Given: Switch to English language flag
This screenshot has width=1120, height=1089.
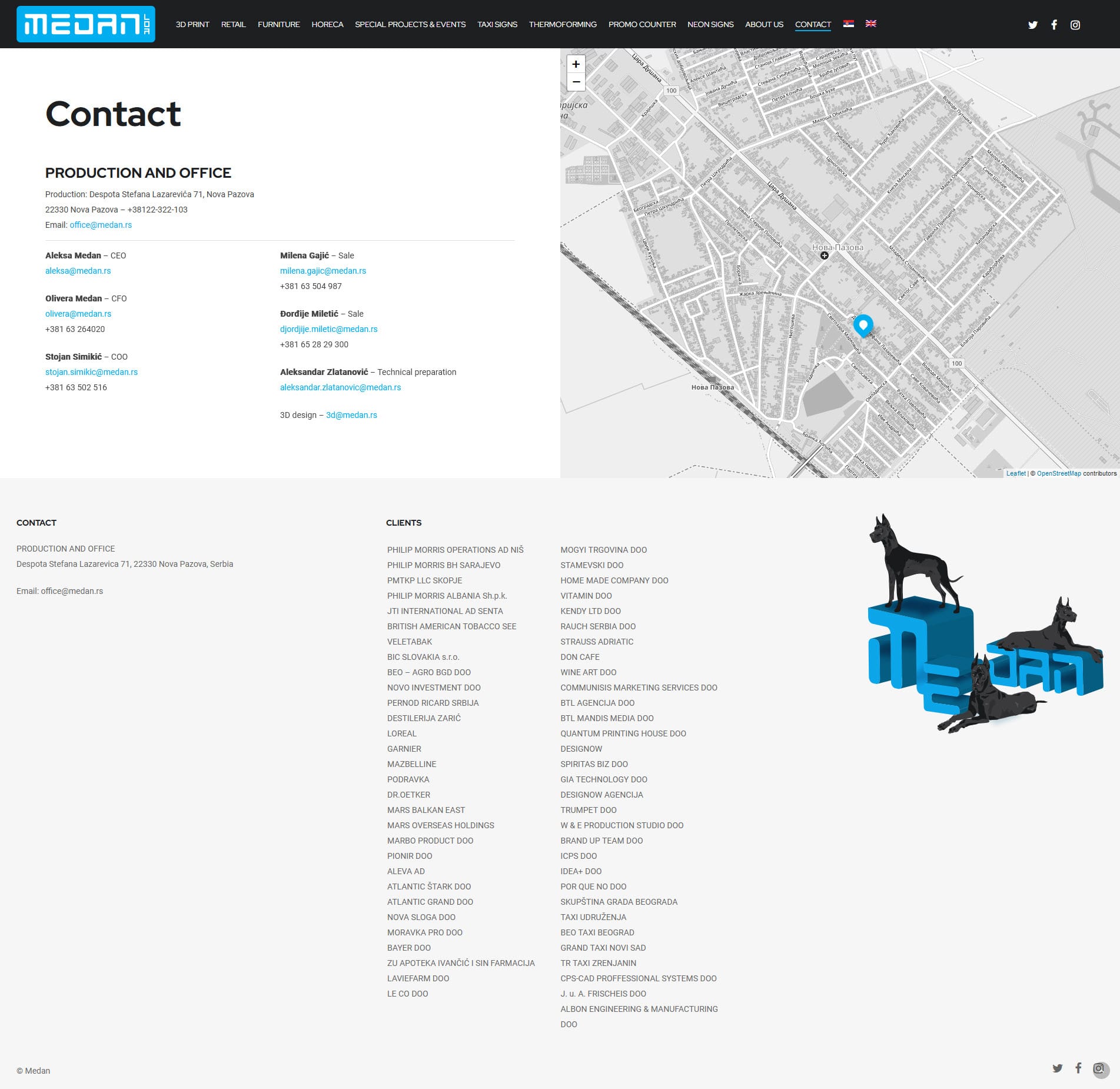Looking at the screenshot, I should pos(871,24).
